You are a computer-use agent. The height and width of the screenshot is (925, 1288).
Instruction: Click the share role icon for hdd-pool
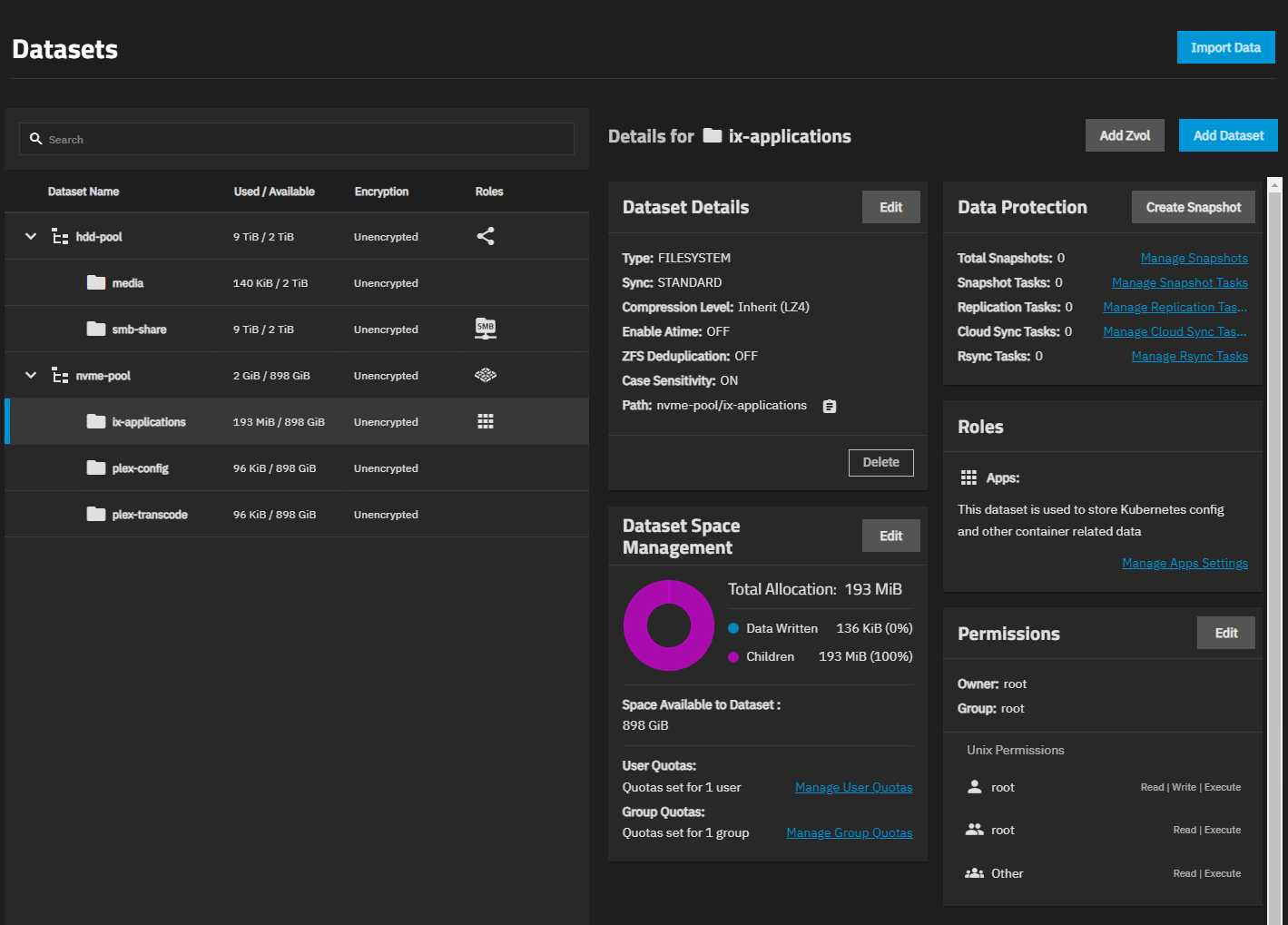486,236
